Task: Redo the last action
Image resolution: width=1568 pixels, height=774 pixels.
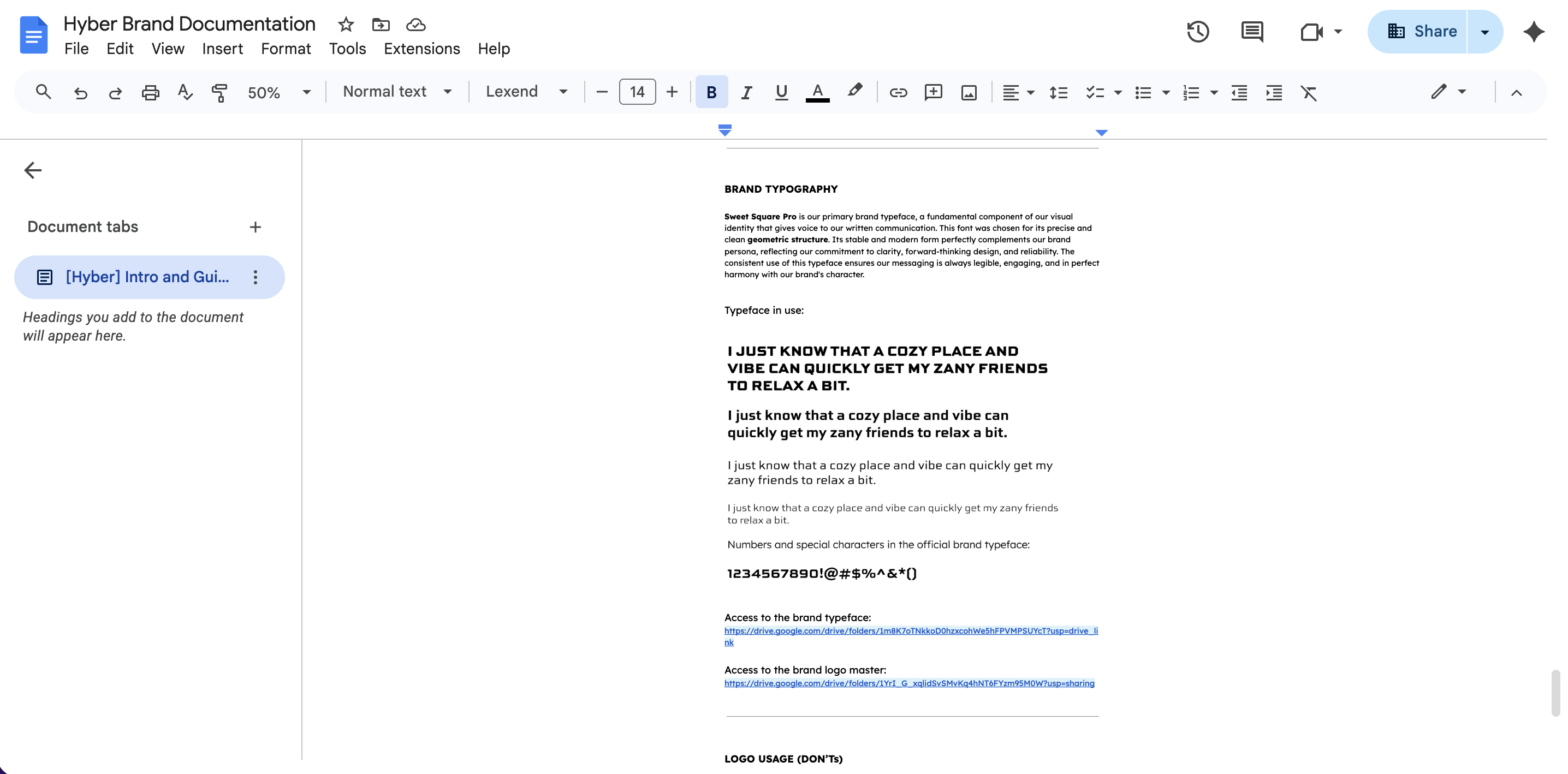Action: click(x=115, y=92)
